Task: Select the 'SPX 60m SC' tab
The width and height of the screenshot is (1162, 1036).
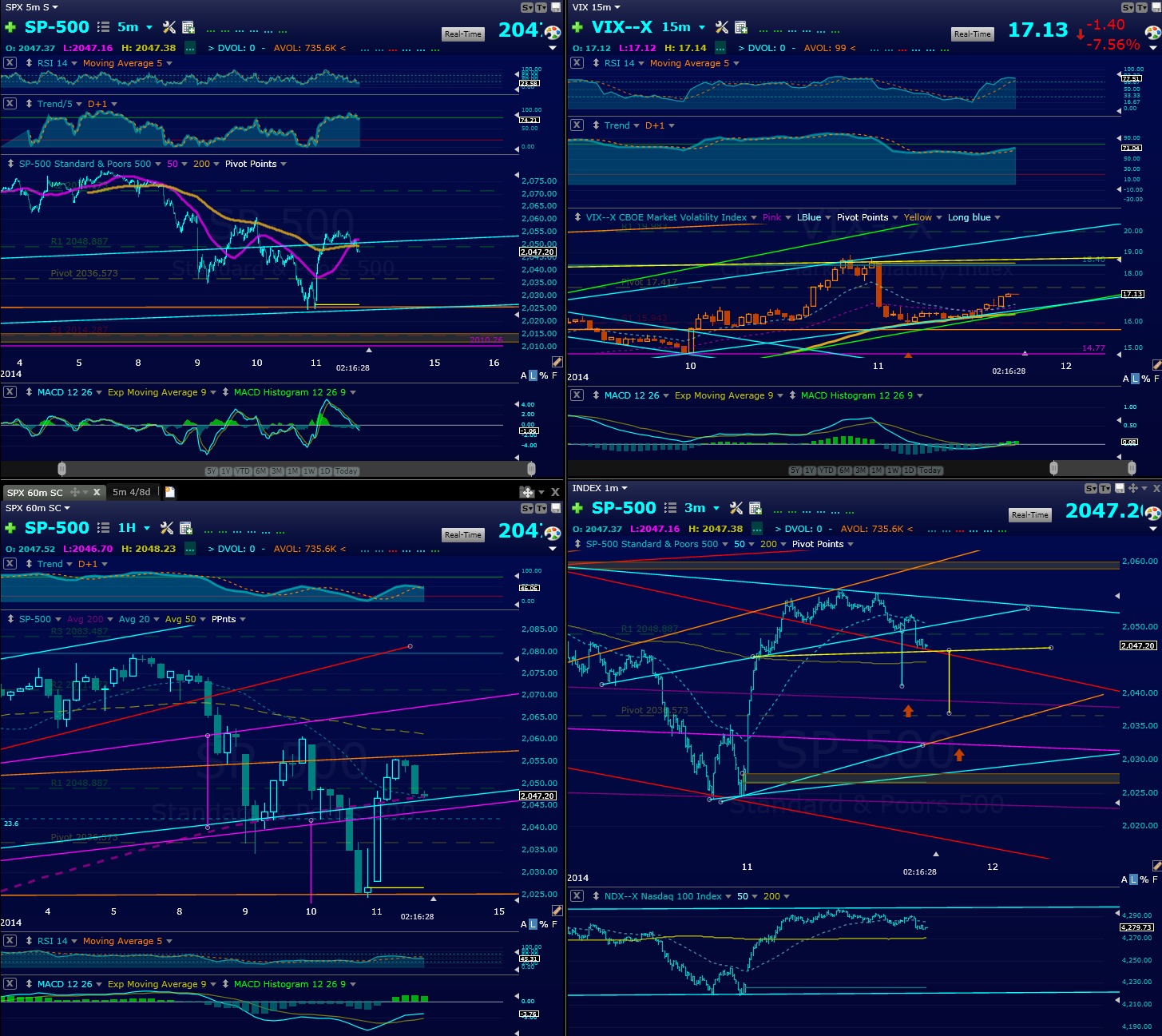Action: (35, 492)
